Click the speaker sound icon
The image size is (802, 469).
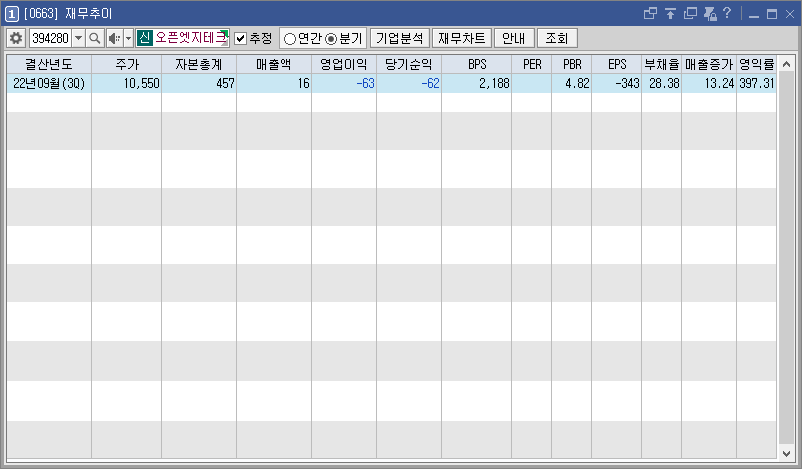[x=115, y=38]
